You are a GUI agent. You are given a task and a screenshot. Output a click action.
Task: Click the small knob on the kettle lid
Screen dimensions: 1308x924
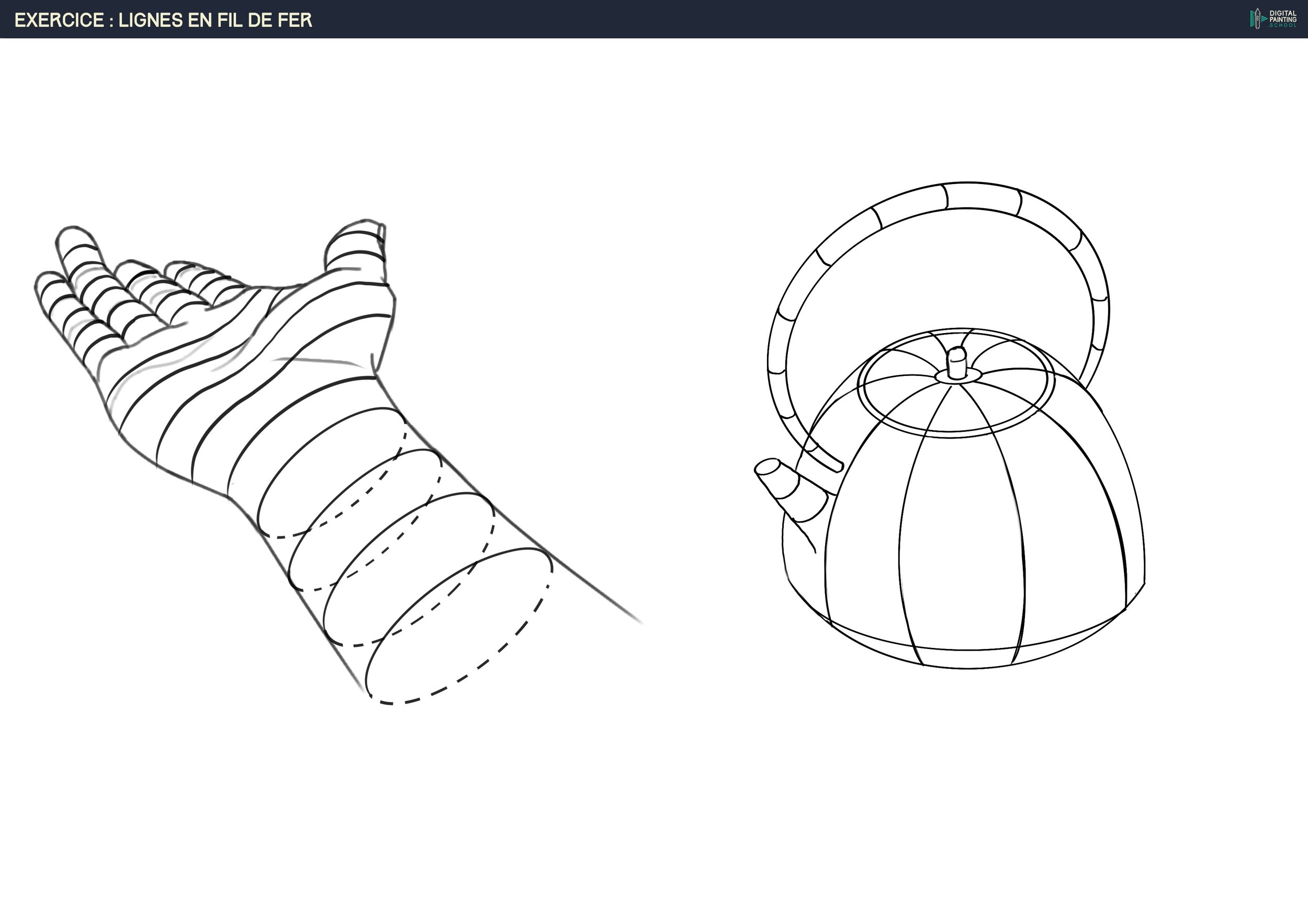(x=957, y=363)
